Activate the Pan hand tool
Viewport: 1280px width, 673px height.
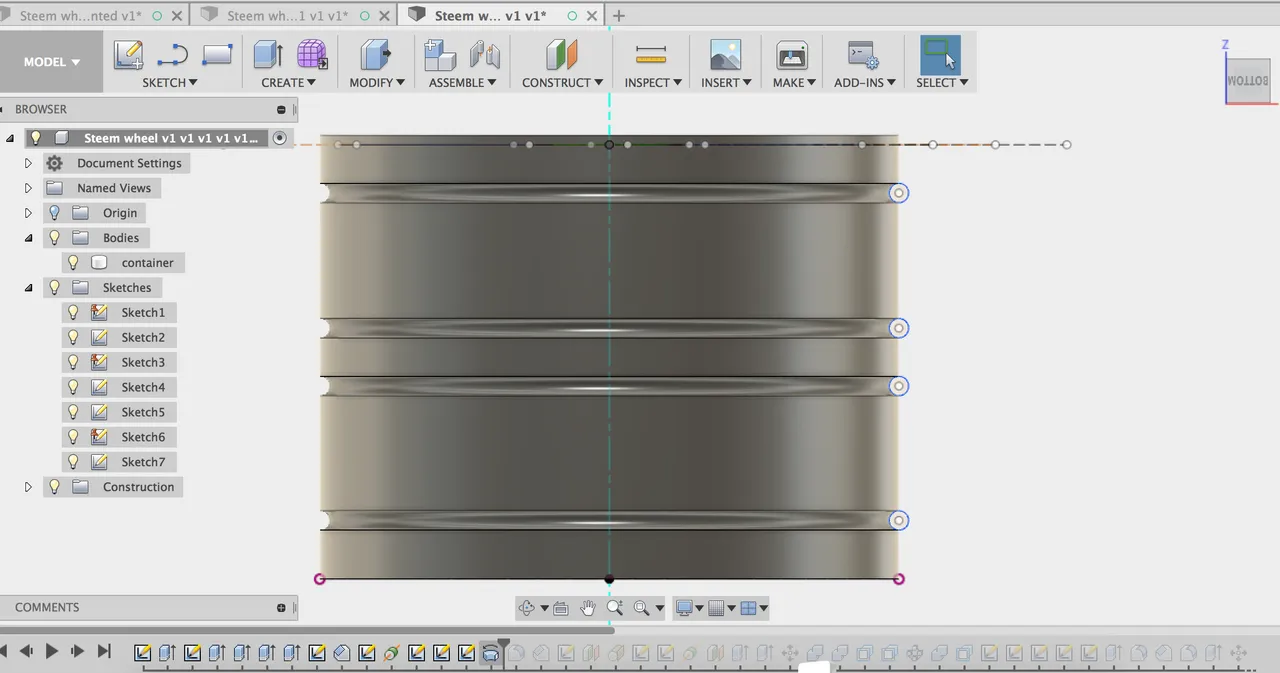point(588,608)
